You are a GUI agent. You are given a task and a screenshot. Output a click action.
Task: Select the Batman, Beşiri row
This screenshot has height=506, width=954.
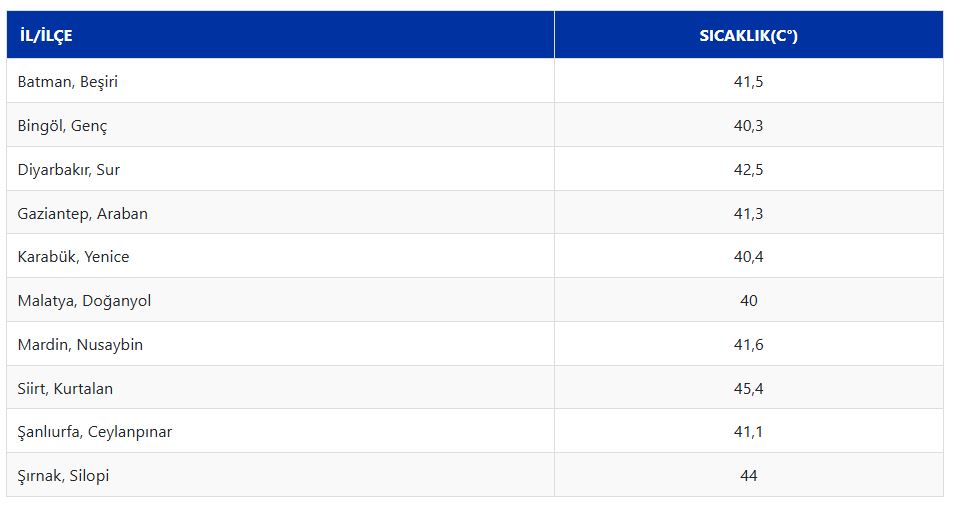pos(68,82)
